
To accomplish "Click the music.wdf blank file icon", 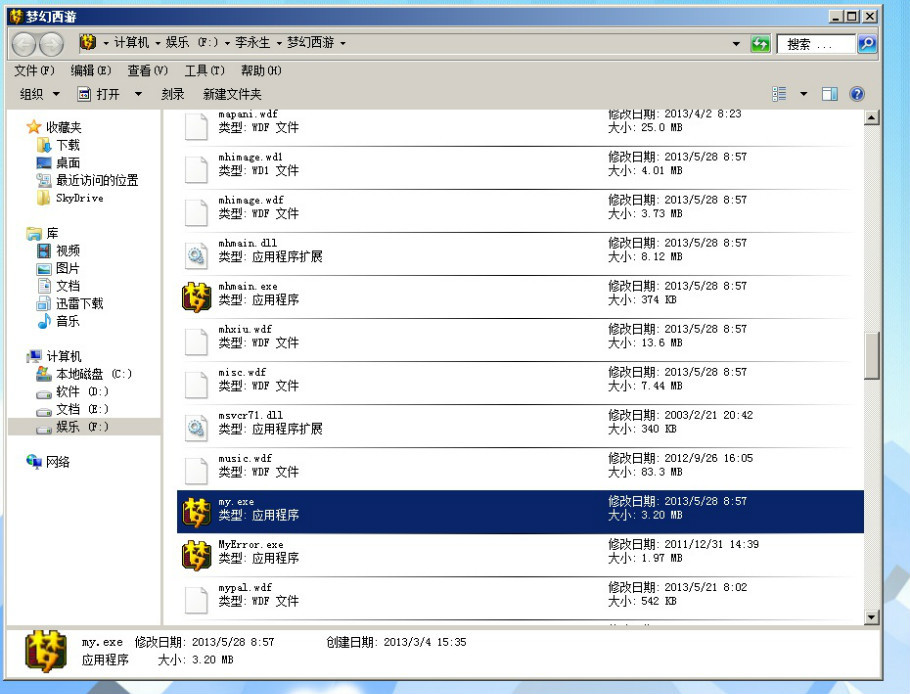I will tap(196, 471).
